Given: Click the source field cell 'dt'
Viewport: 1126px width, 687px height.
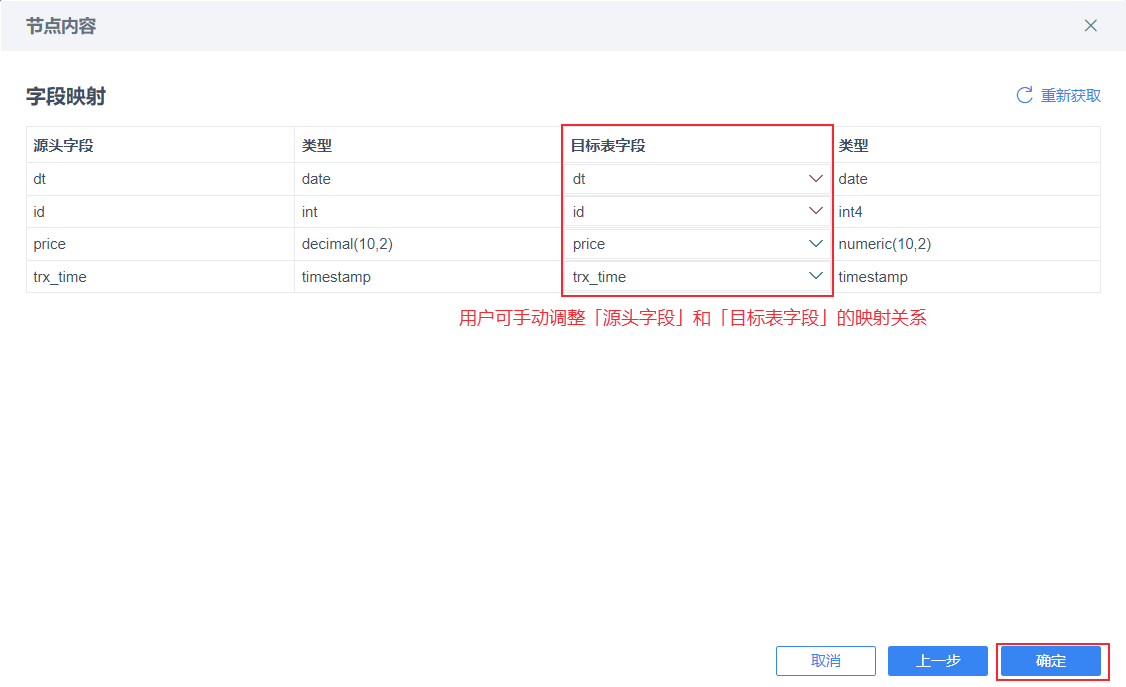Looking at the screenshot, I should coord(160,179).
